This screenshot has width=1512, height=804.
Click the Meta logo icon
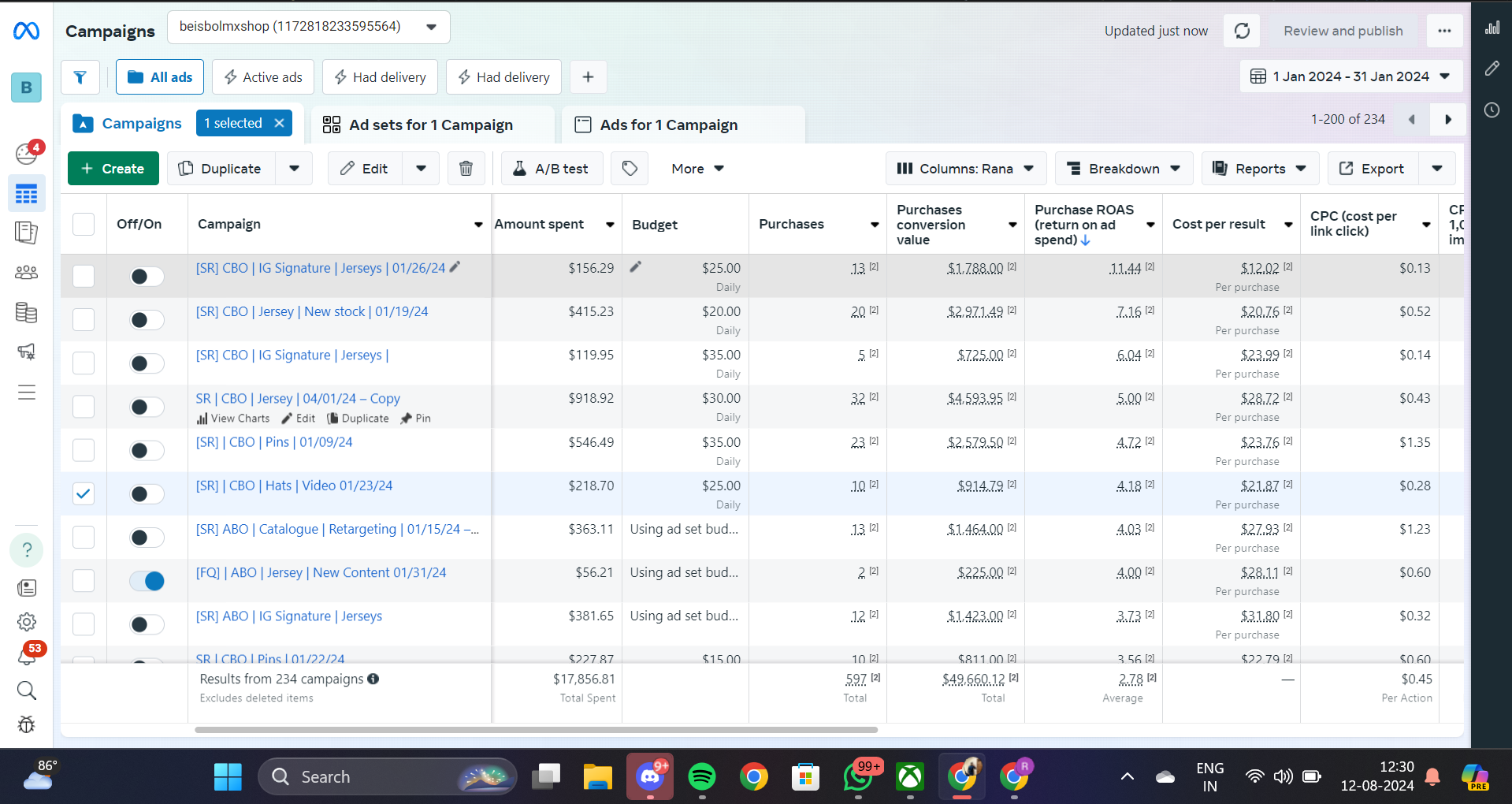coord(26,31)
